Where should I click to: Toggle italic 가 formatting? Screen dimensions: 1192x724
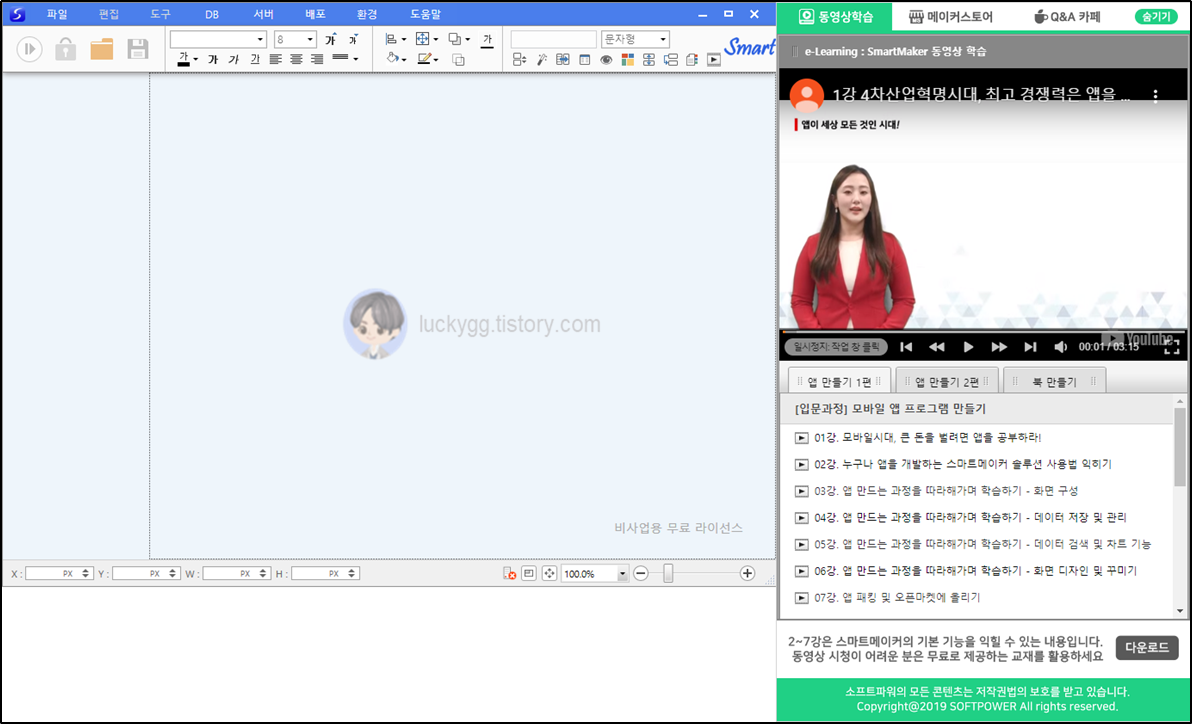(x=233, y=59)
